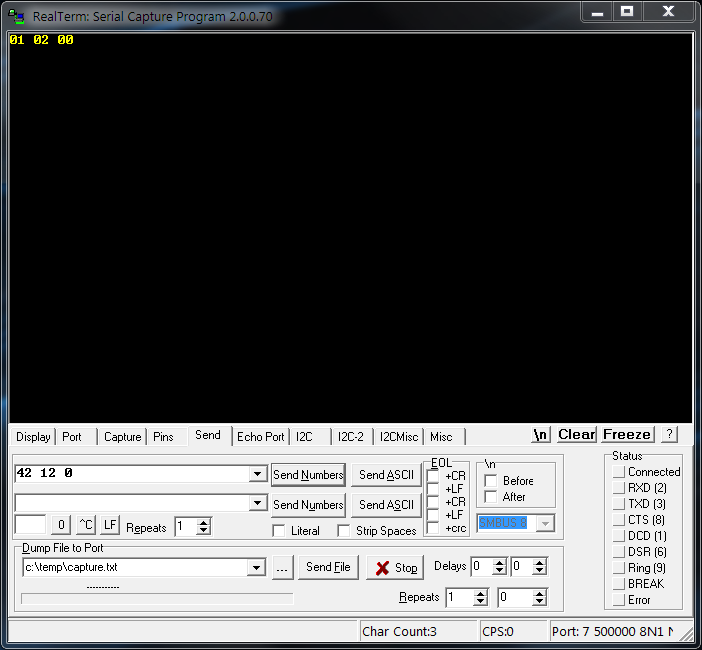The image size is (702, 650).
Task: Check the Before \n checkbox
Action: [x=491, y=481]
